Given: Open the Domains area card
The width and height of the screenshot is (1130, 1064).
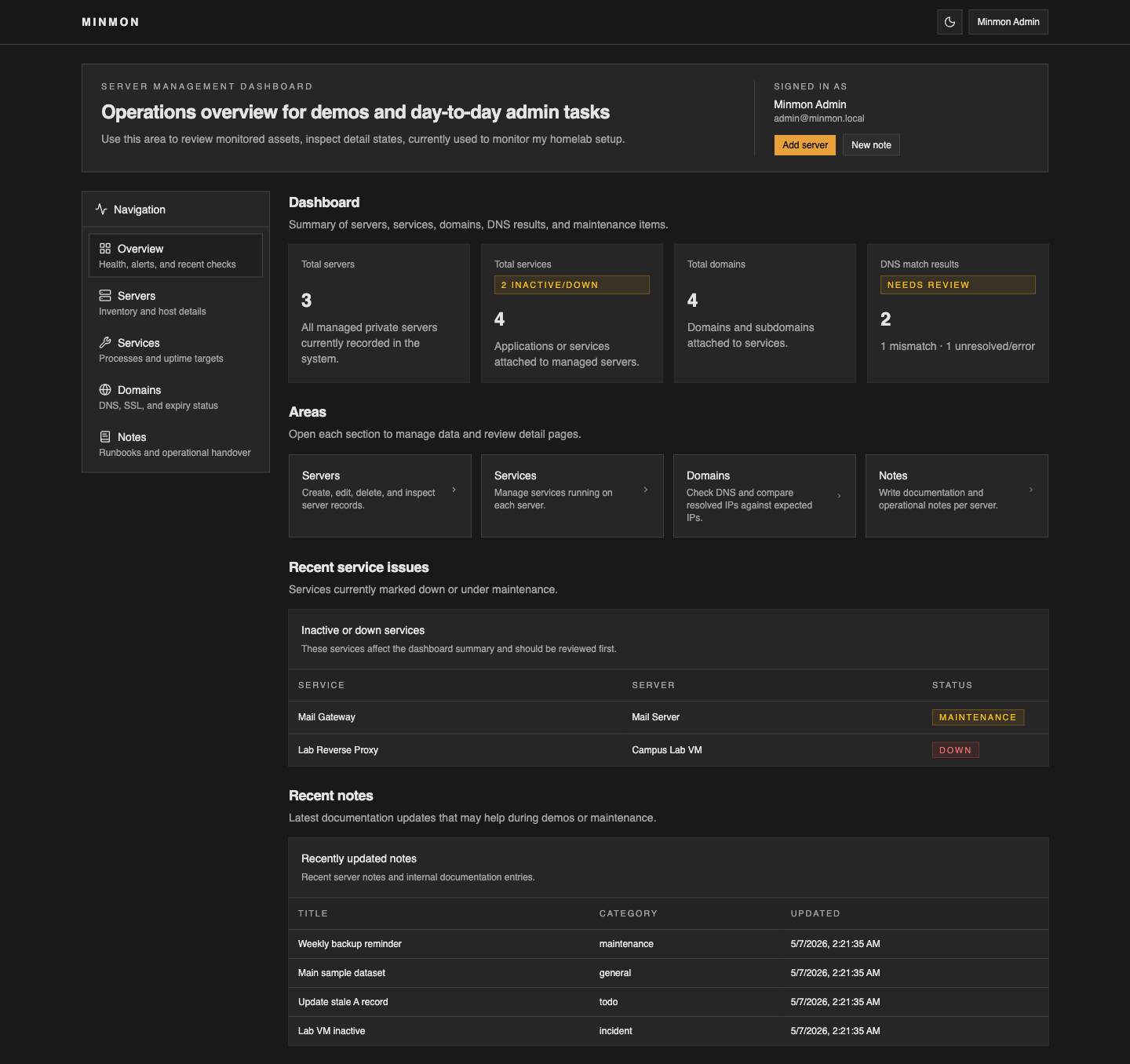Looking at the screenshot, I should pyautogui.click(x=764, y=496).
